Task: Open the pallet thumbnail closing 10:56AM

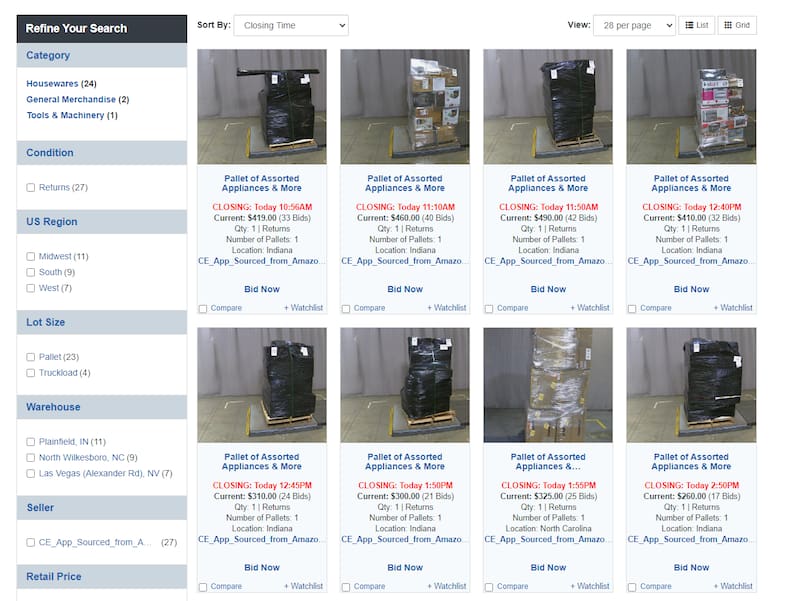Action: pyautogui.click(x=262, y=106)
